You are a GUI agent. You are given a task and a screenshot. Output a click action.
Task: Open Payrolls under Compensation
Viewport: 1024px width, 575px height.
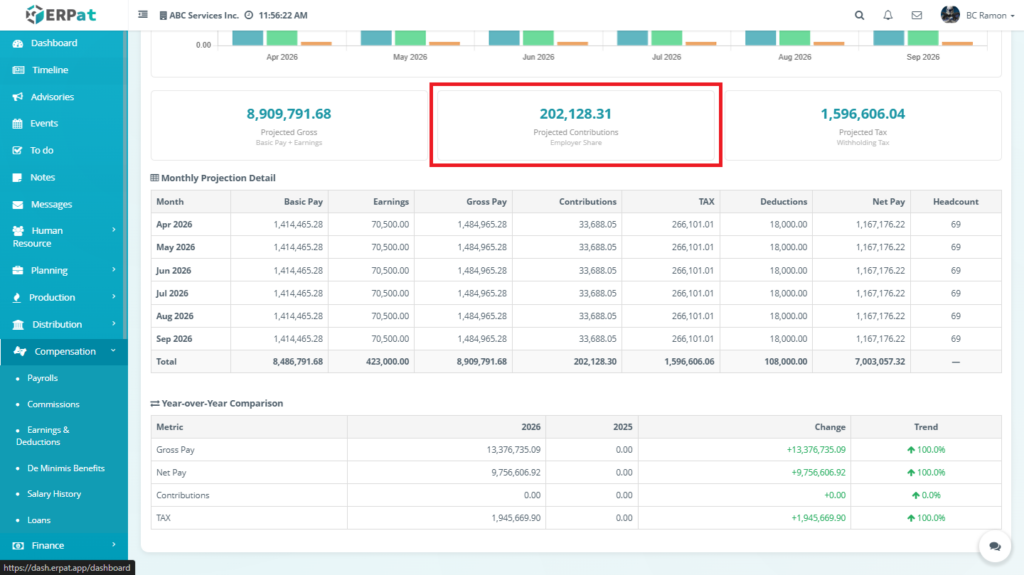point(42,378)
